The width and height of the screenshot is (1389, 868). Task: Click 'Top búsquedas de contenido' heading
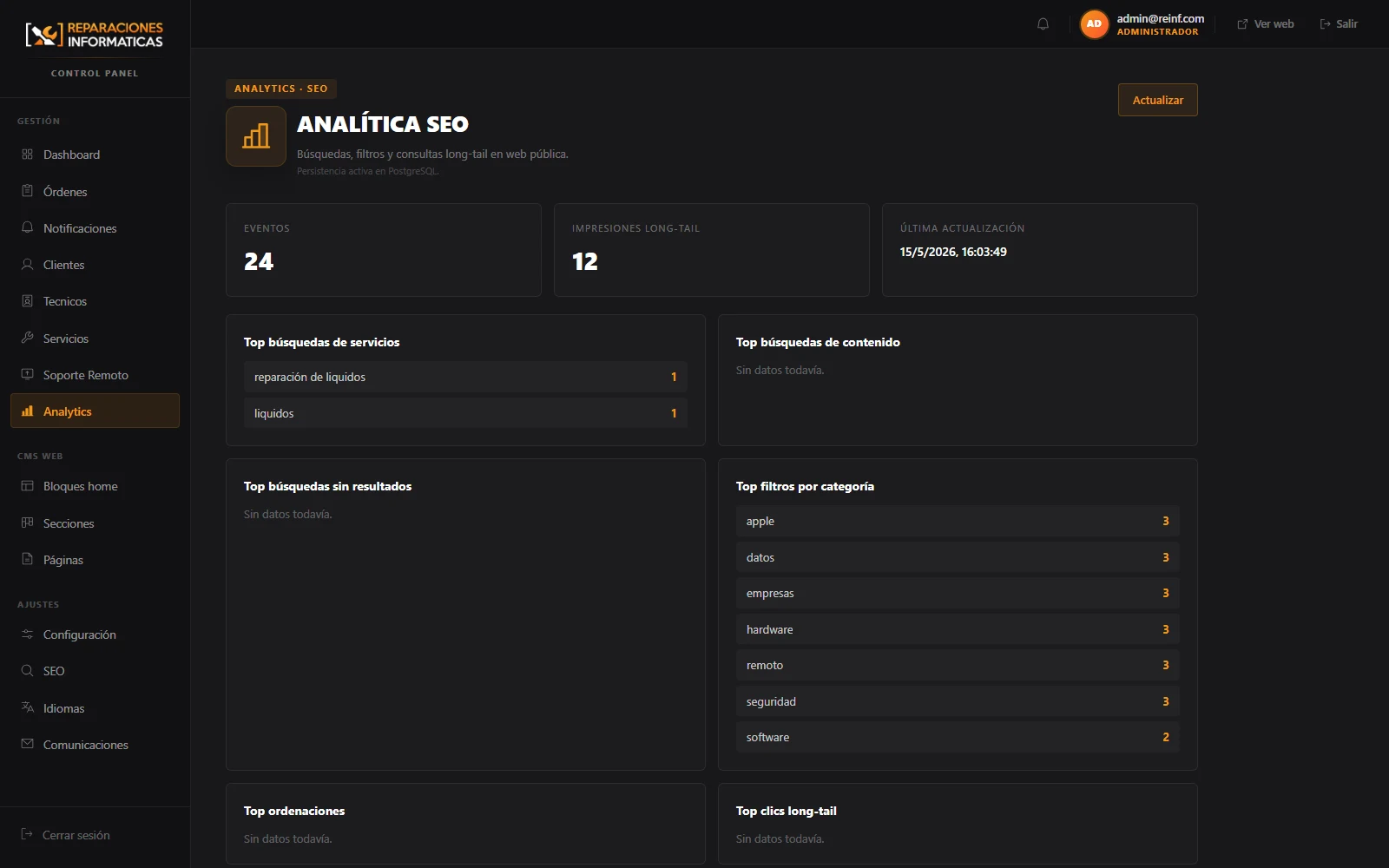pyautogui.click(x=818, y=342)
